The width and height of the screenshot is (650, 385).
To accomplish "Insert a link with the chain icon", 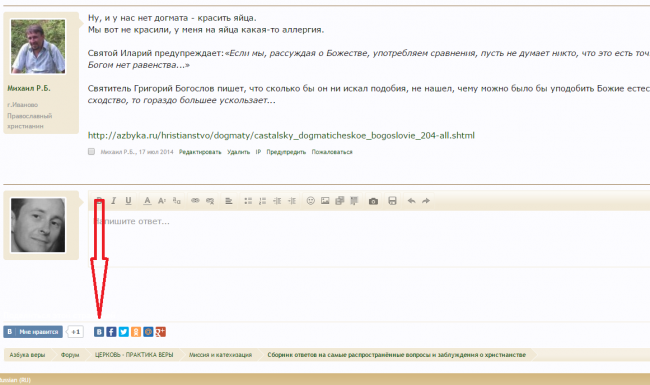I will [x=195, y=201].
